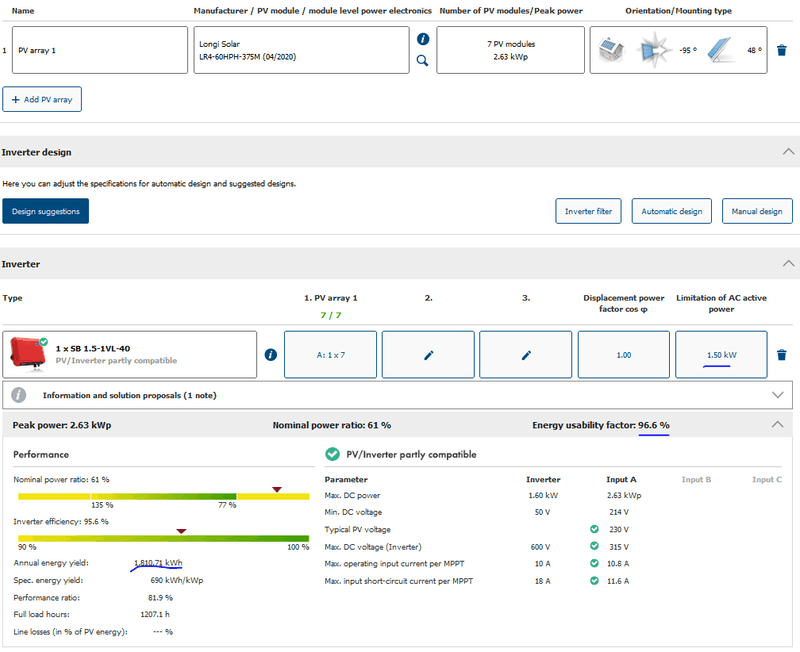Viewport: 800px width, 652px height.
Task: Click the inverter info icon
Action: (x=270, y=354)
